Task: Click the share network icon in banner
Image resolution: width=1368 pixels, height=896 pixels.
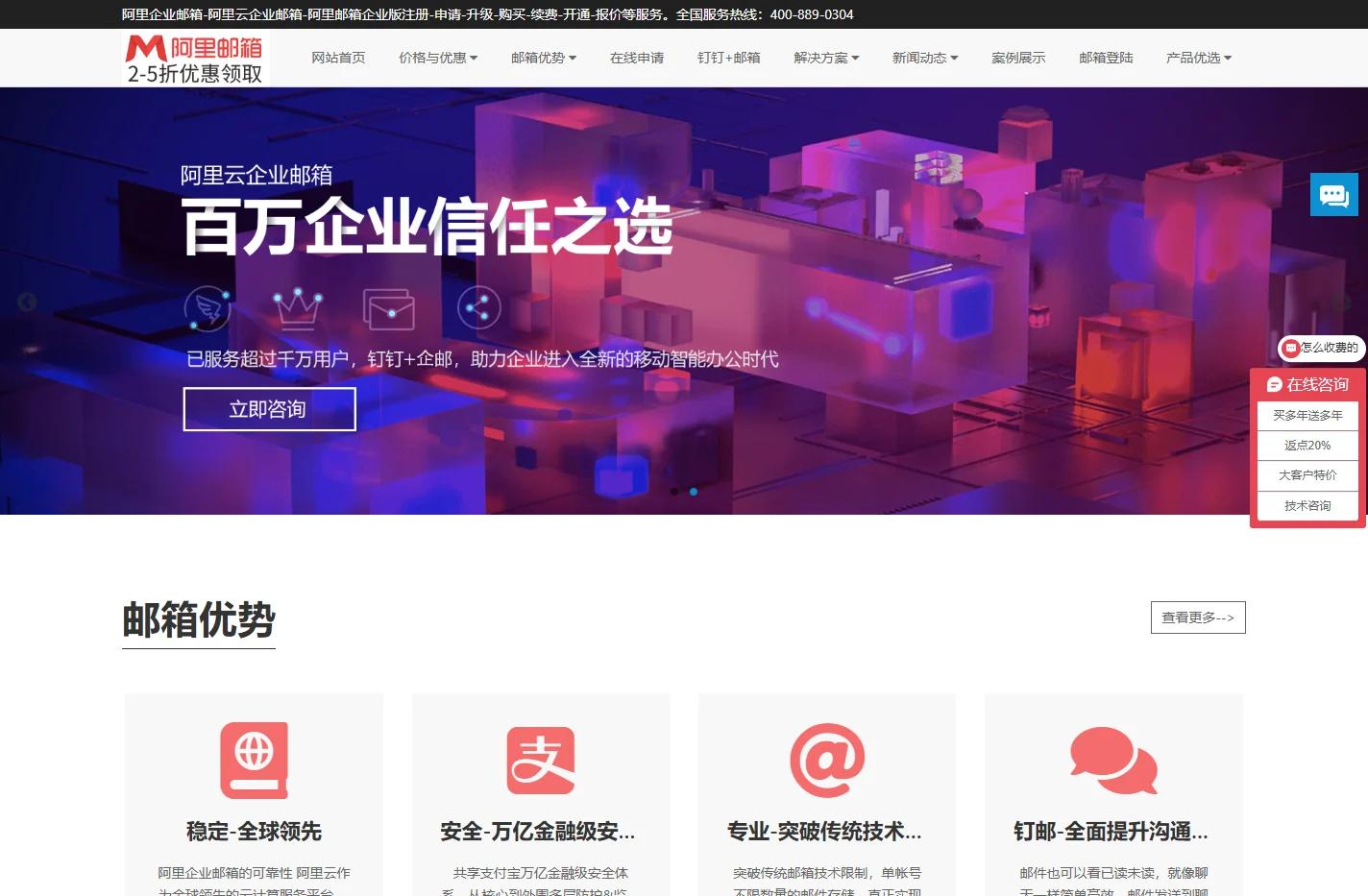Action: [479, 308]
